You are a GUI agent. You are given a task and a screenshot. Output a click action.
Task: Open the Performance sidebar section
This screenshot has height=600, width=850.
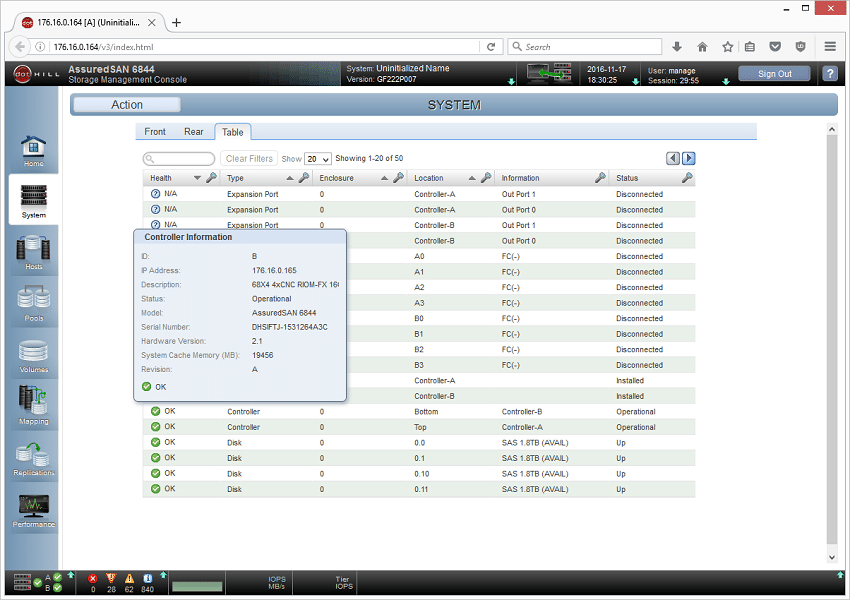coord(33,511)
